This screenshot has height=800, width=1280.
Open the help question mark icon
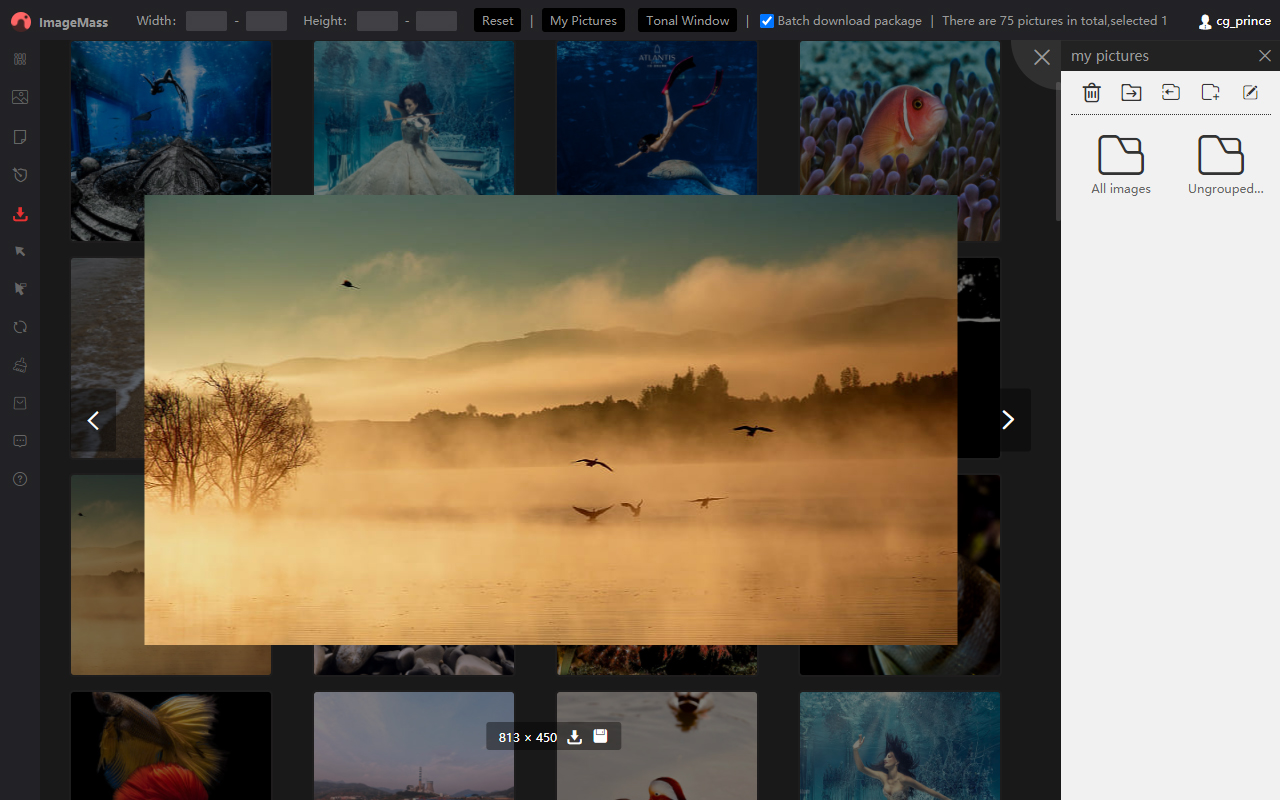pyautogui.click(x=20, y=479)
